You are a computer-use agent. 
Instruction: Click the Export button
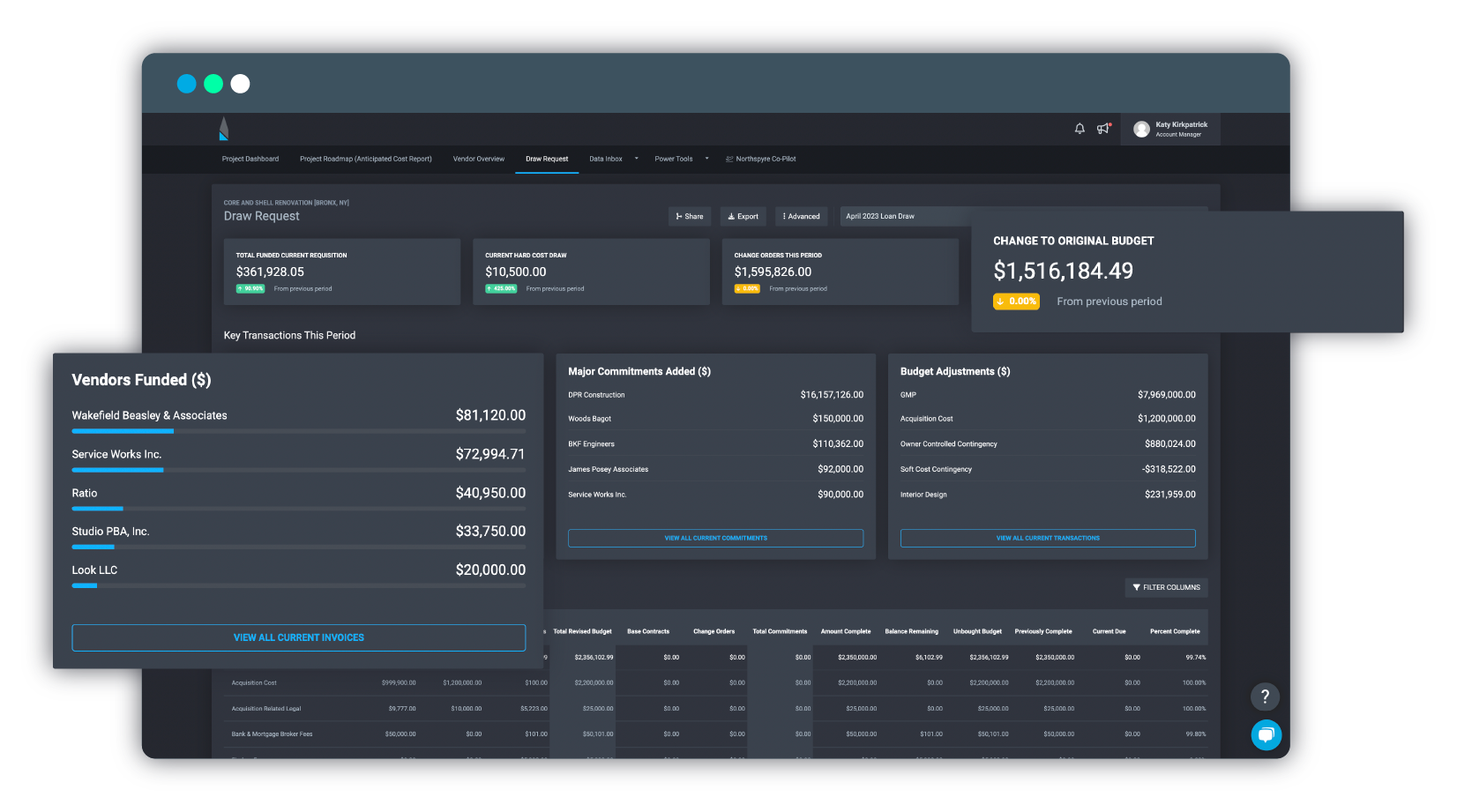point(743,216)
